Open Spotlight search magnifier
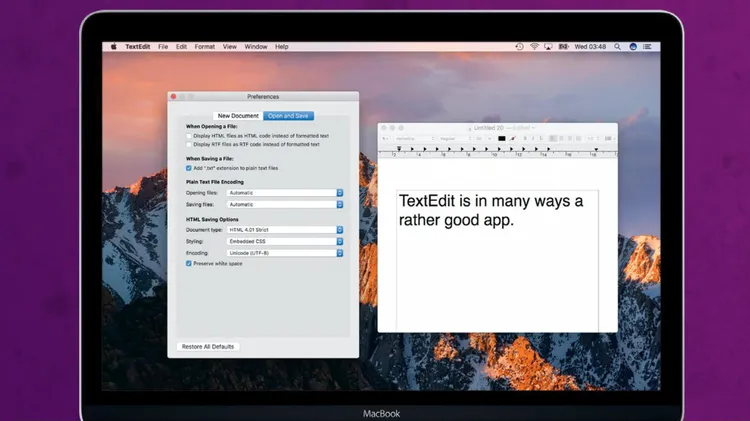Screen dimensions: 750x421 [618, 47]
